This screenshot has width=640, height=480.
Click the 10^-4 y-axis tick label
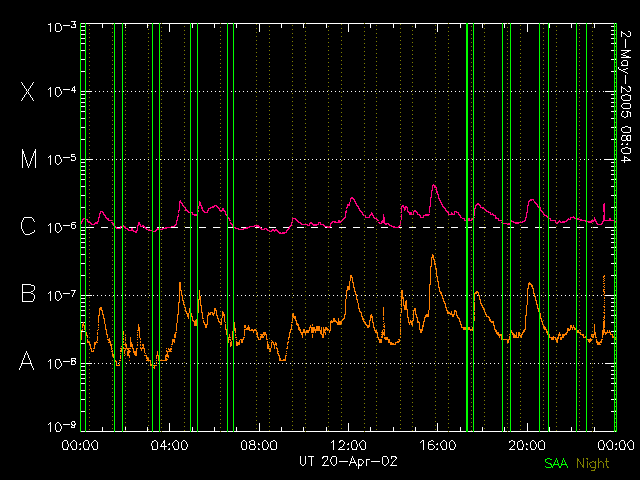pos(62,92)
